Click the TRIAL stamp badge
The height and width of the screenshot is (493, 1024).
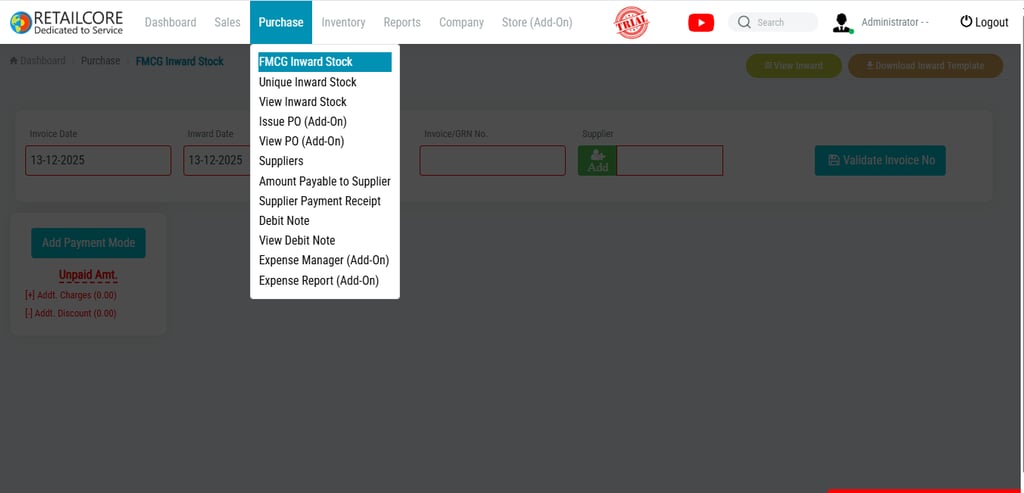click(632, 23)
